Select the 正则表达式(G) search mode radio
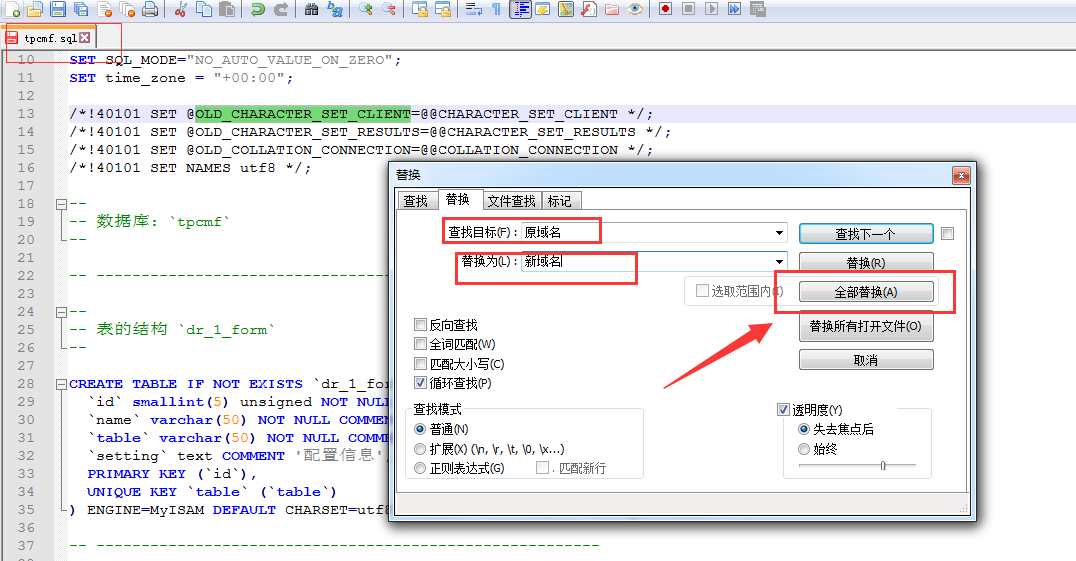 pos(421,468)
